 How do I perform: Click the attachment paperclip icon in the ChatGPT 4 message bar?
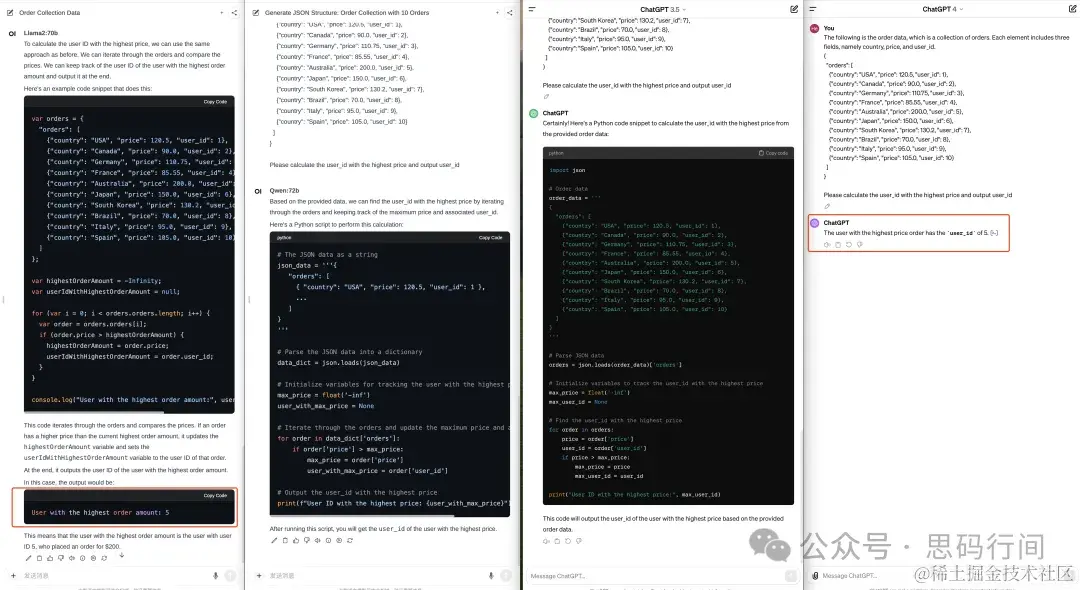click(x=815, y=576)
